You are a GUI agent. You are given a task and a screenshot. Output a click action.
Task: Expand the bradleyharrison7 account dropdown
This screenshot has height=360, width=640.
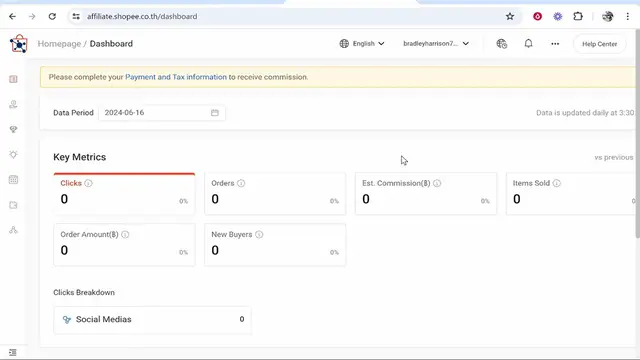(436, 44)
